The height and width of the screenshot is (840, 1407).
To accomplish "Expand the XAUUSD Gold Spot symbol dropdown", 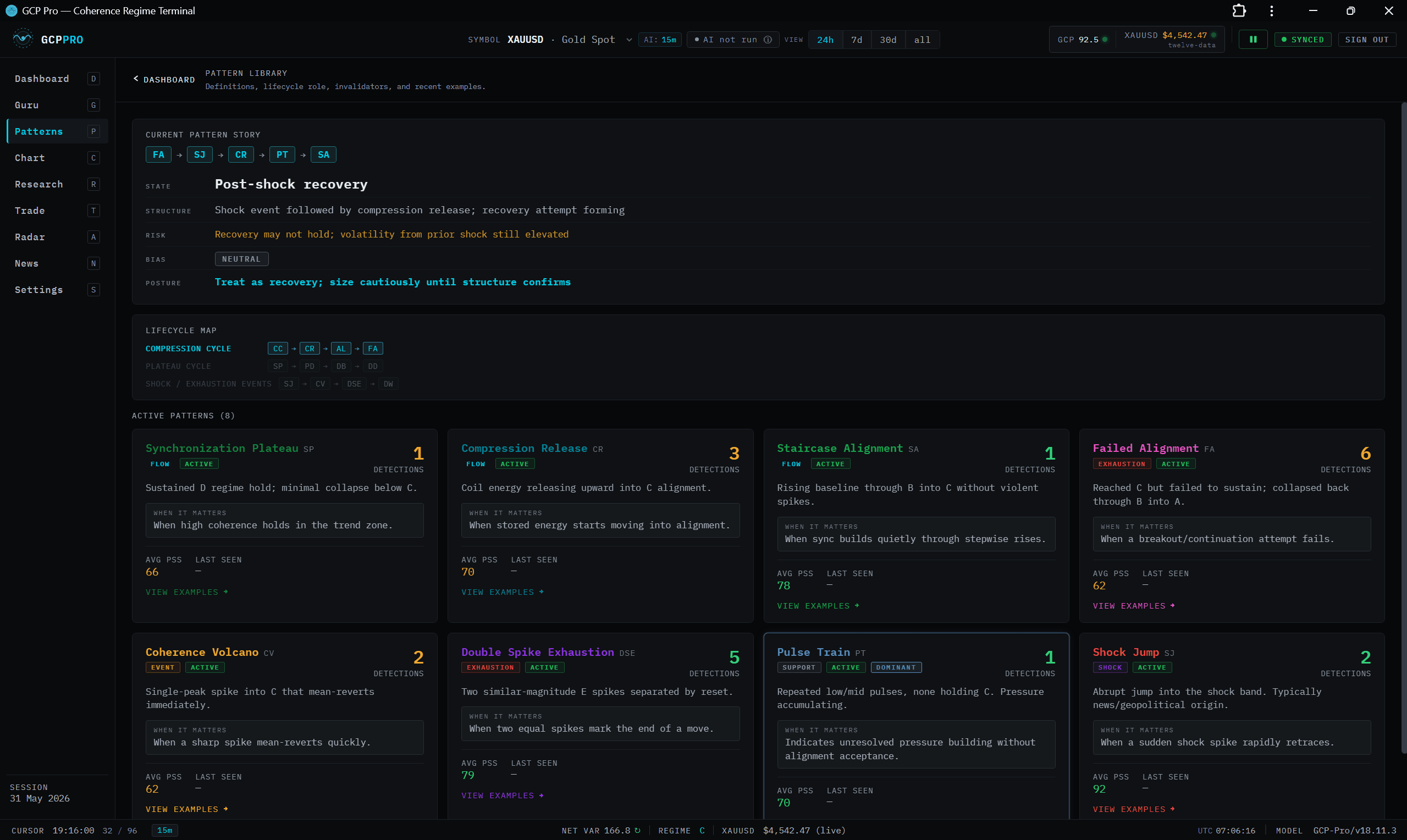I will click(629, 40).
